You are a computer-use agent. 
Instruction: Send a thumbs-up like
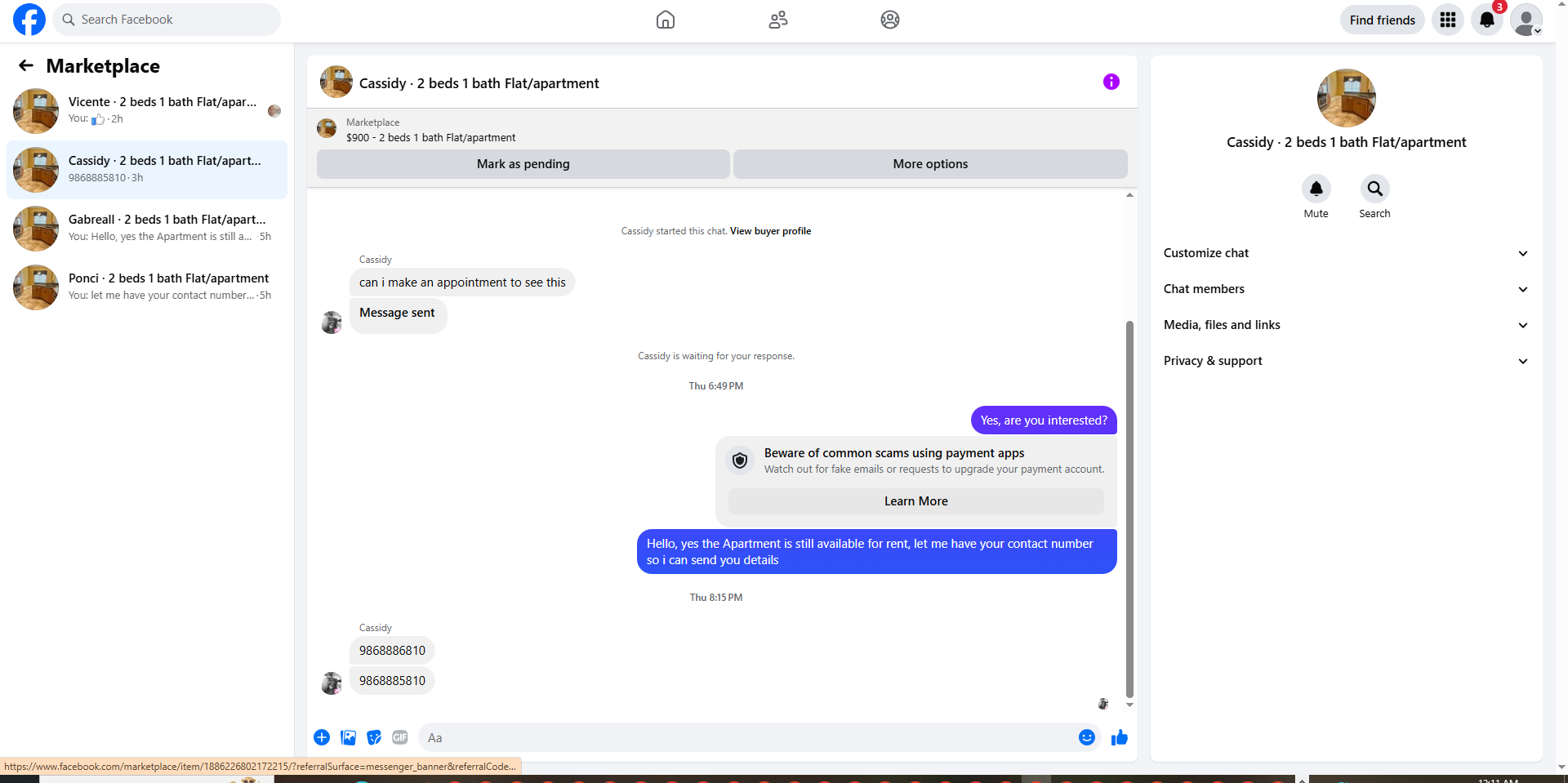1120,737
